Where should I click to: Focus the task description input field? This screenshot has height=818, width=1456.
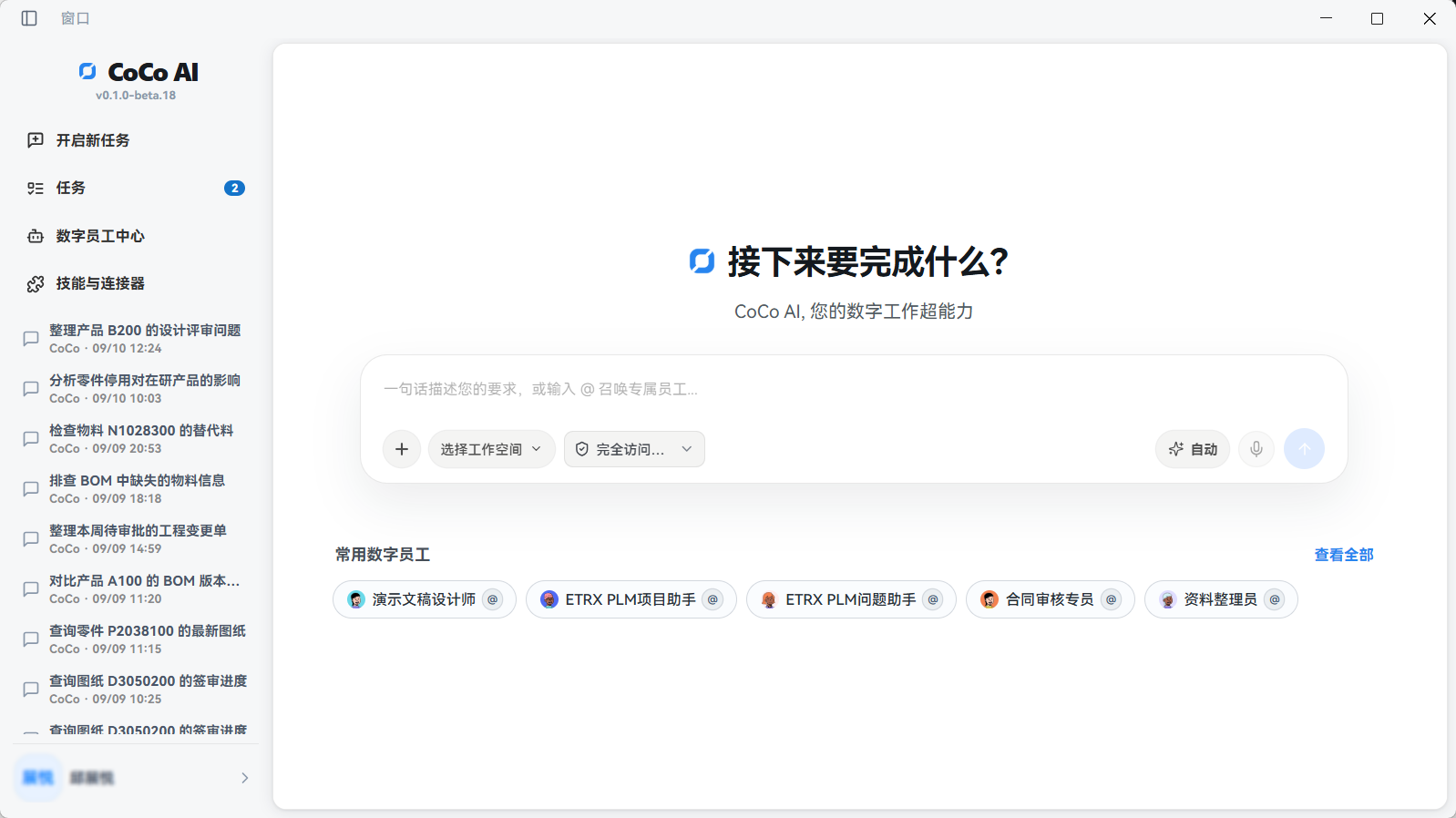pyautogui.click(x=854, y=389)
